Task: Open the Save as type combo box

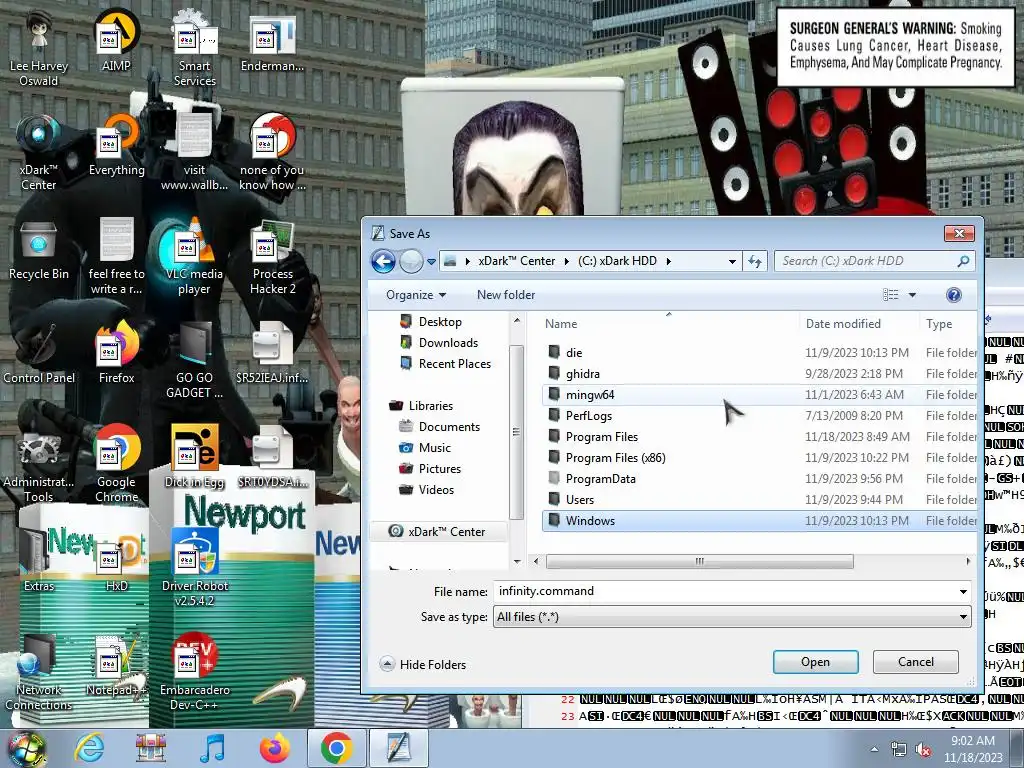Action: (x=732, y=616)
